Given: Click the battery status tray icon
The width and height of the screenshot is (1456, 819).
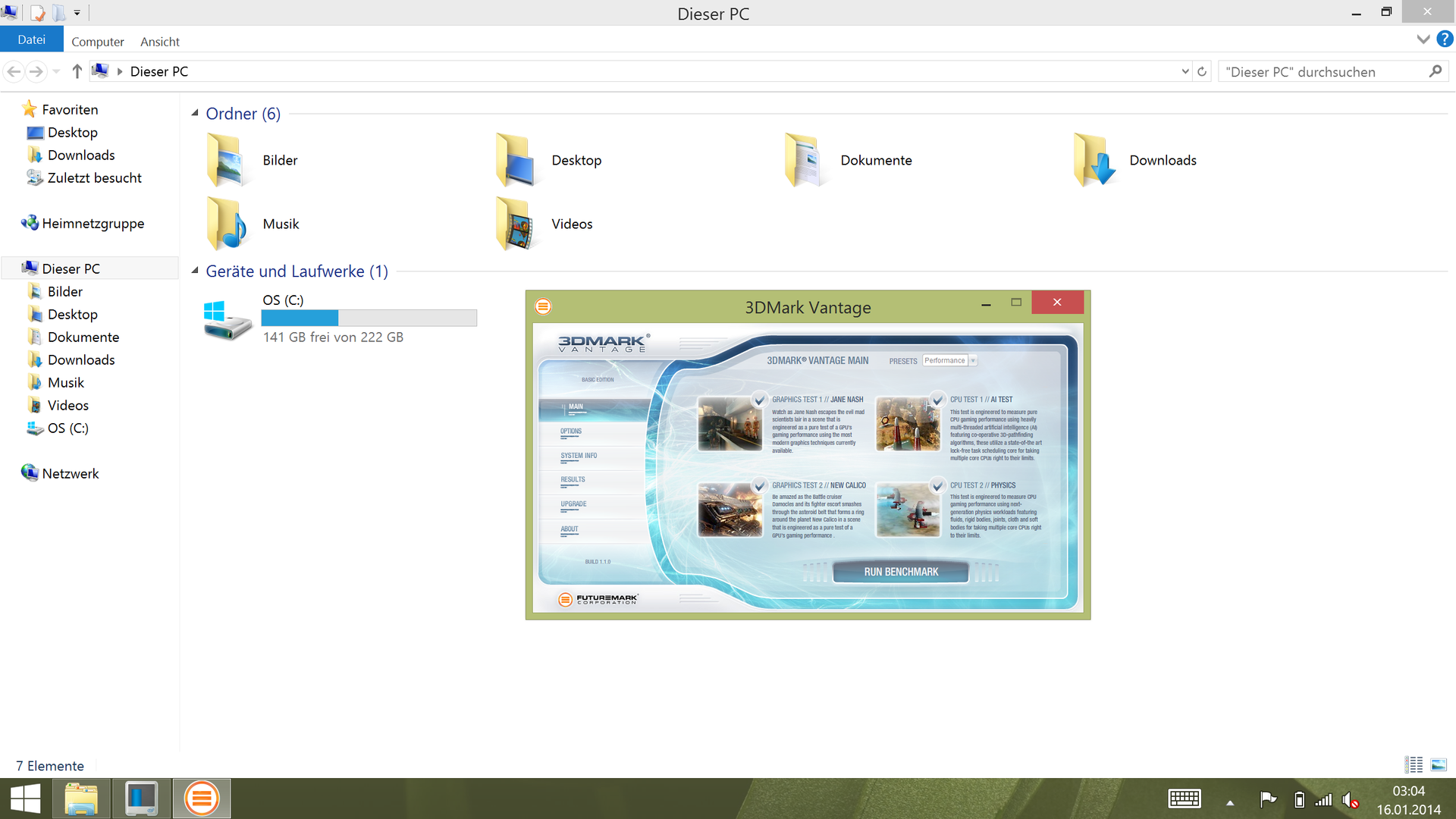Looking at the screenshot, I should click(x=1299, y=799).
